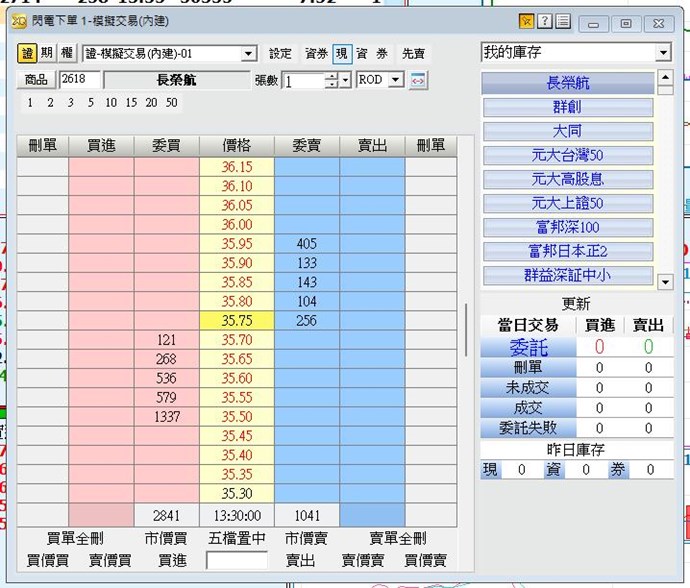The width and height of the screenshot is (690, 588).
Task: Increase 張數 quantity with up arrow
Action: pyautogui.click(x=331, y=77)
